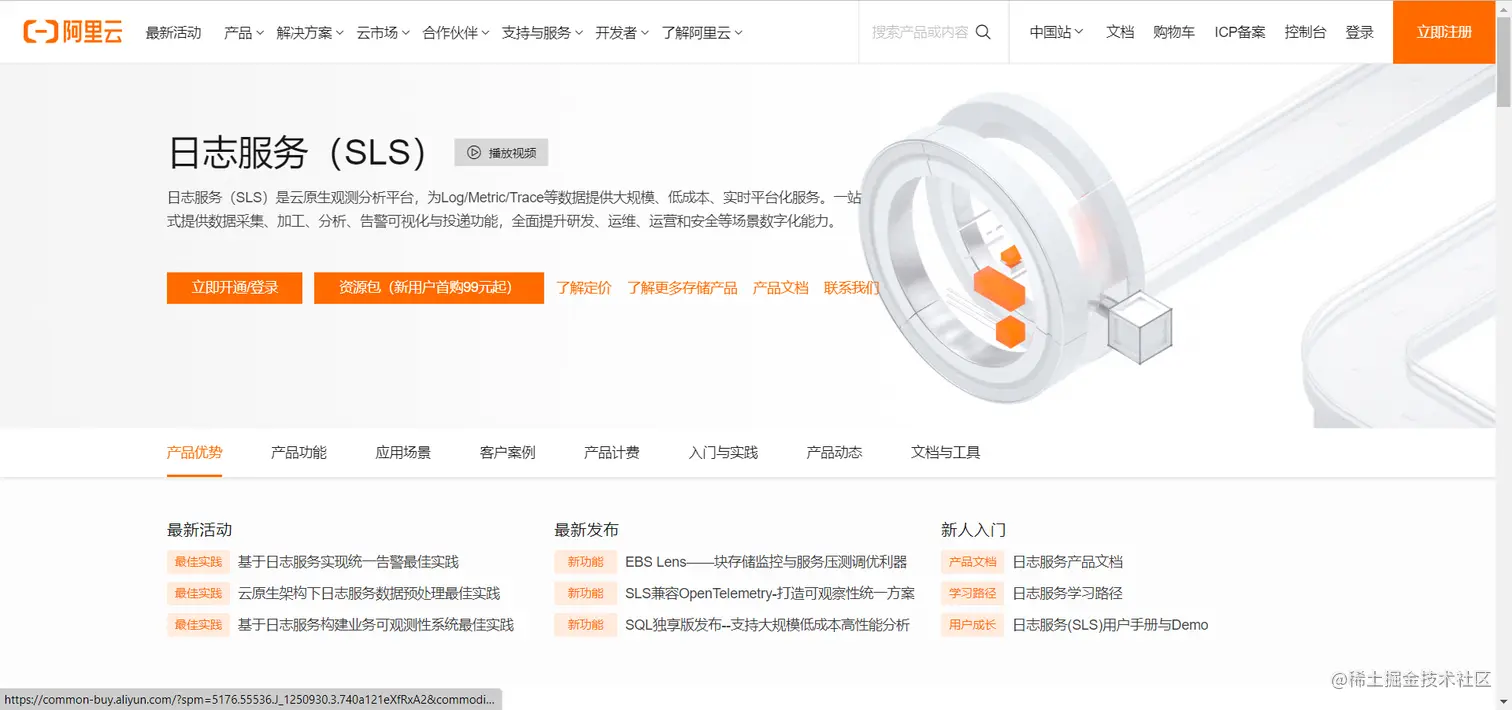The width and height of the screenshot is (1512, 710).
Task: Open the 最新活动 header menu item
Action: pyautogui.click(x=174, y=33)
